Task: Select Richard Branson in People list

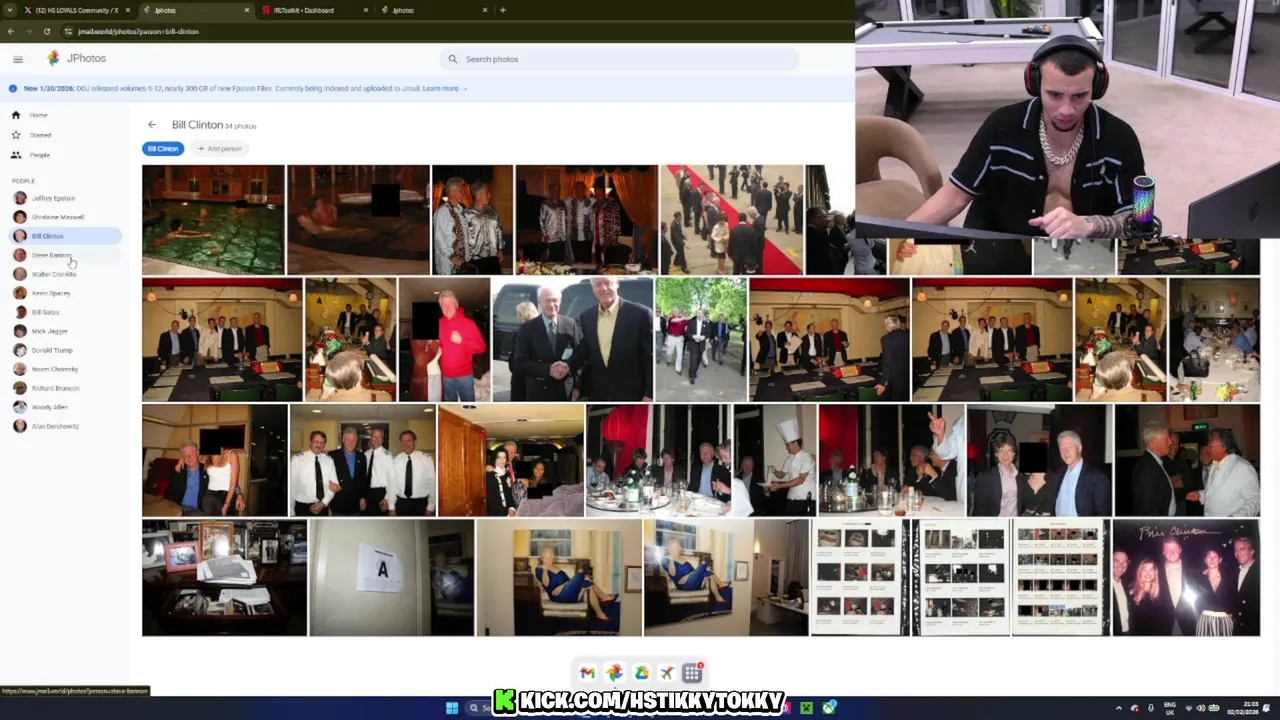Action: click(x=64, y=388)
